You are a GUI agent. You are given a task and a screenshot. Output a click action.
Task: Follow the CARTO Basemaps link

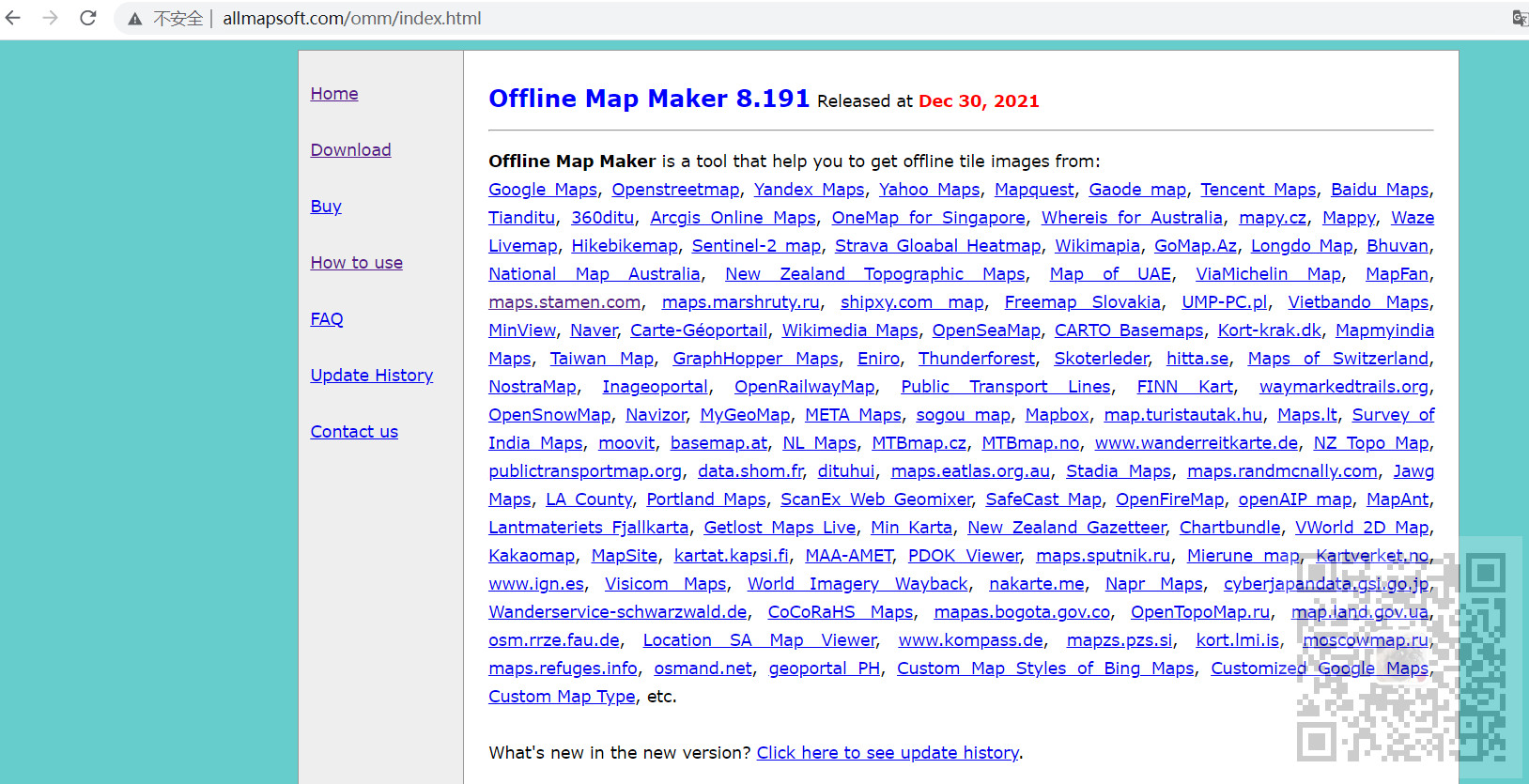coord(1129,331)
